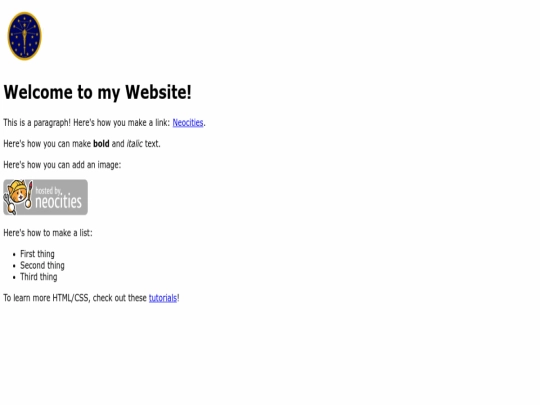Viewport: 540px width, 405px height.
Task: Click the Here's how to make a list text
Action: click(48, 233)
